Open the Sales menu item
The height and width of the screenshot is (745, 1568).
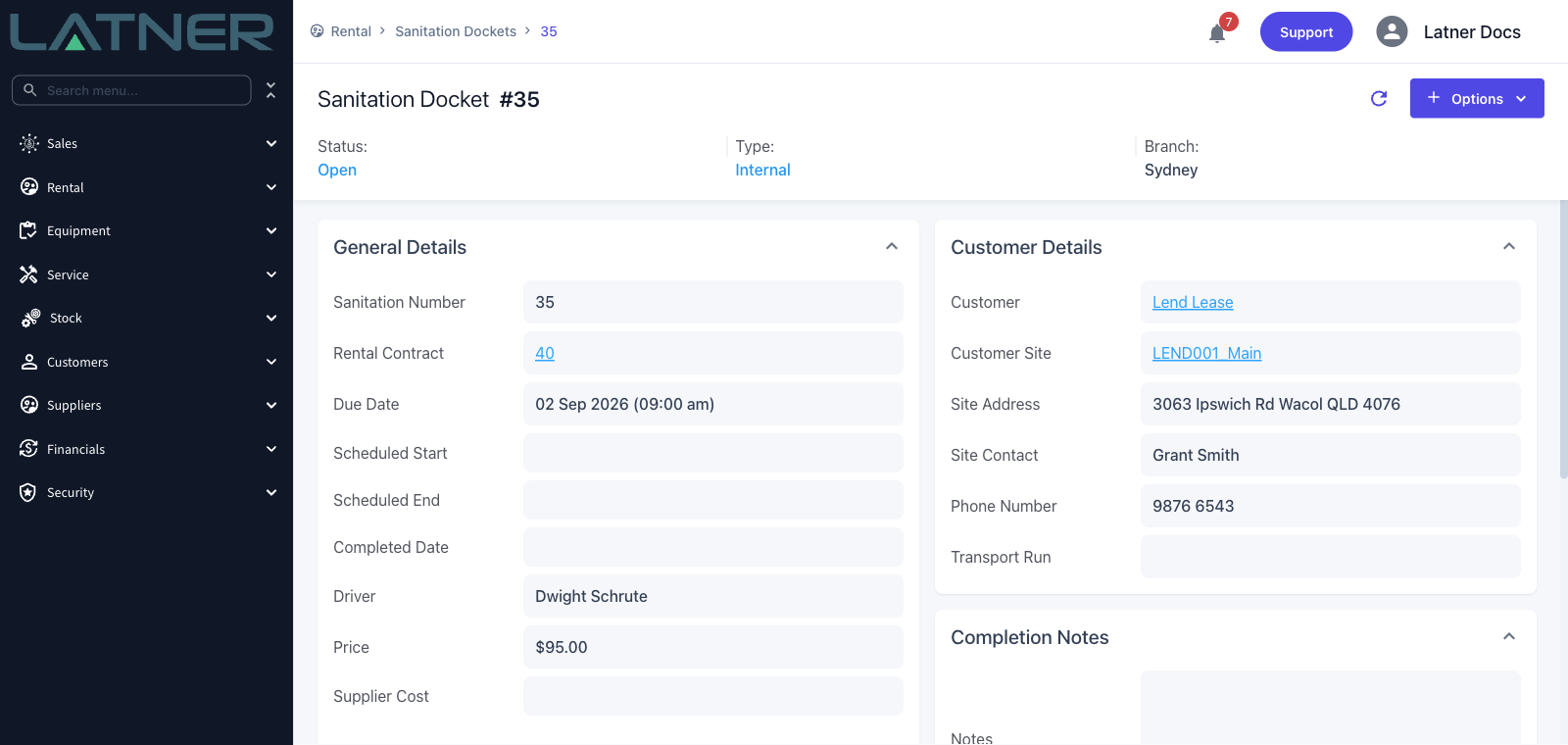point(147,143)
